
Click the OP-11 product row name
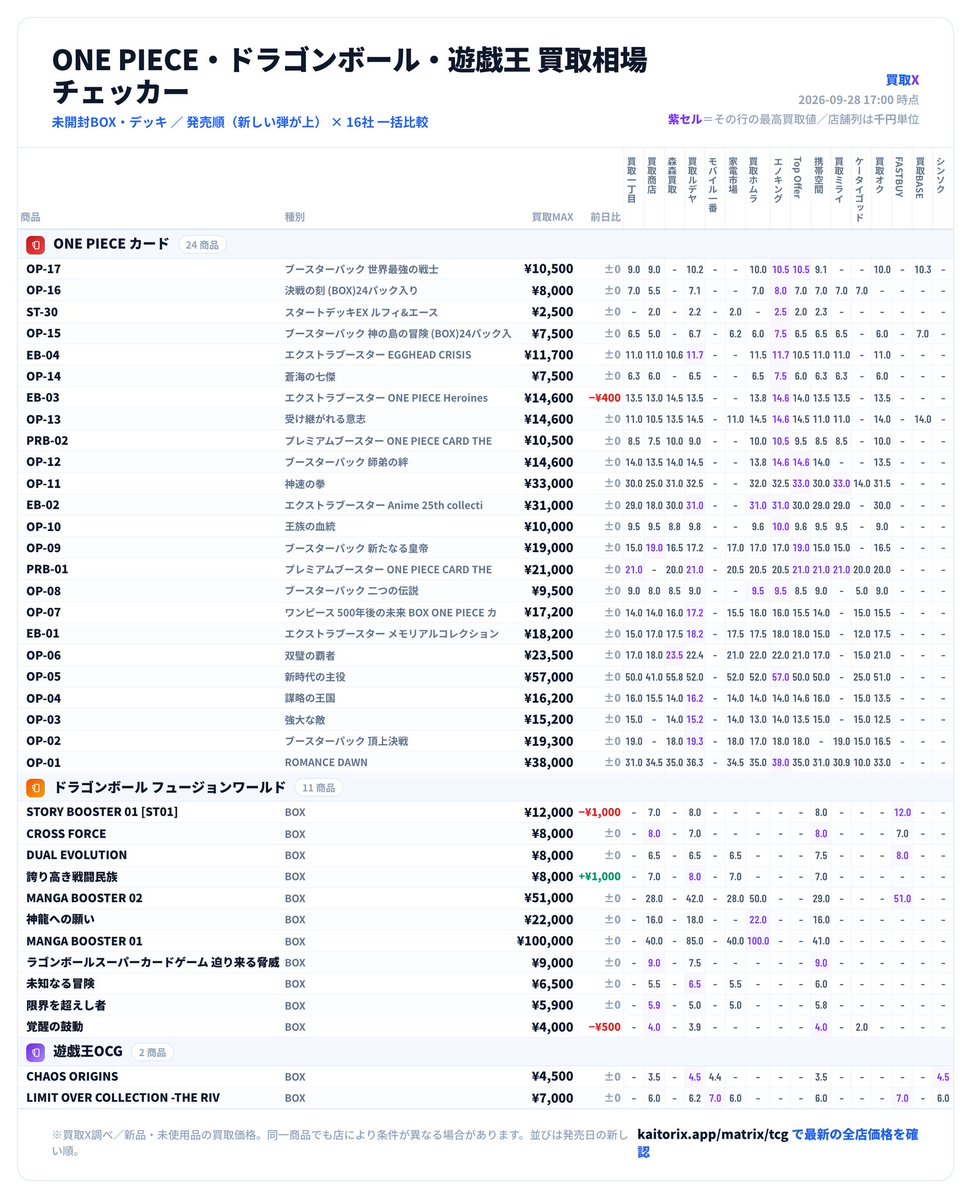[x=44, y=483]
